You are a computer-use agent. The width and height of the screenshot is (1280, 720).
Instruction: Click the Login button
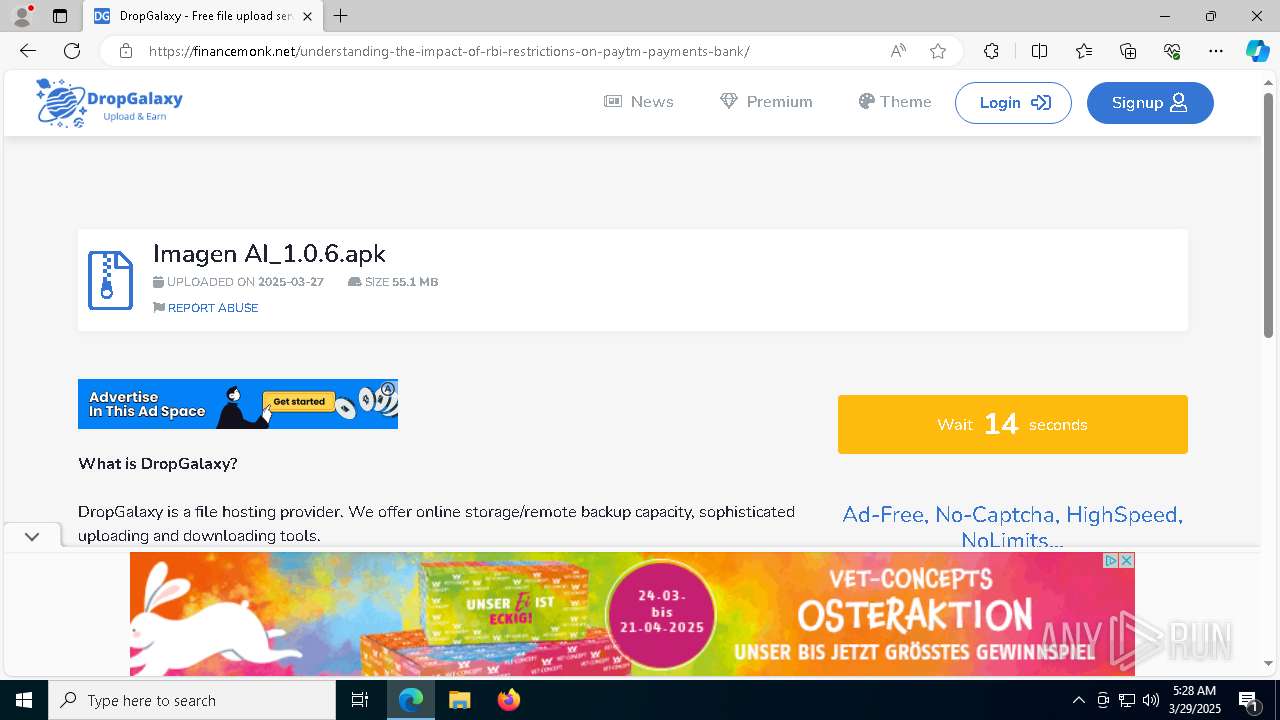1013,103
